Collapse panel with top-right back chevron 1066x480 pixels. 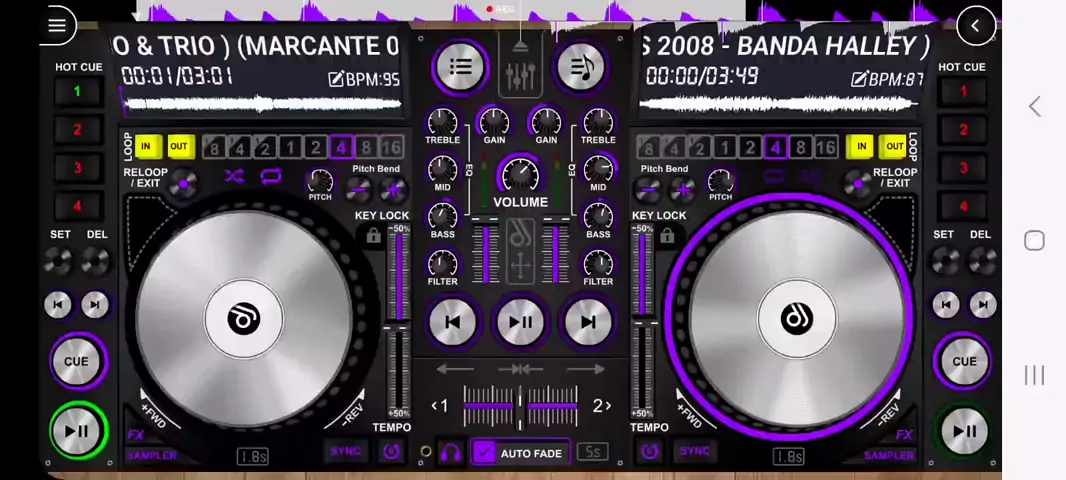975,26
